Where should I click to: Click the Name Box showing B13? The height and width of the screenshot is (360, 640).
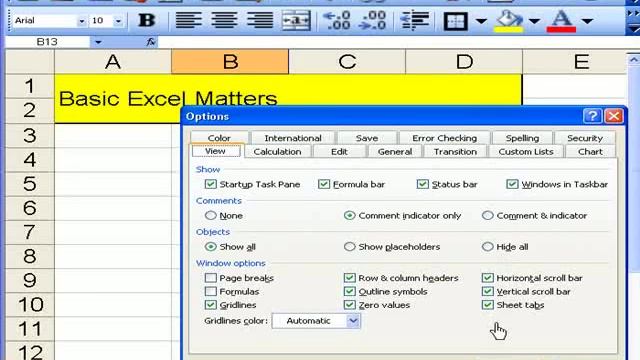pos(47,42)
